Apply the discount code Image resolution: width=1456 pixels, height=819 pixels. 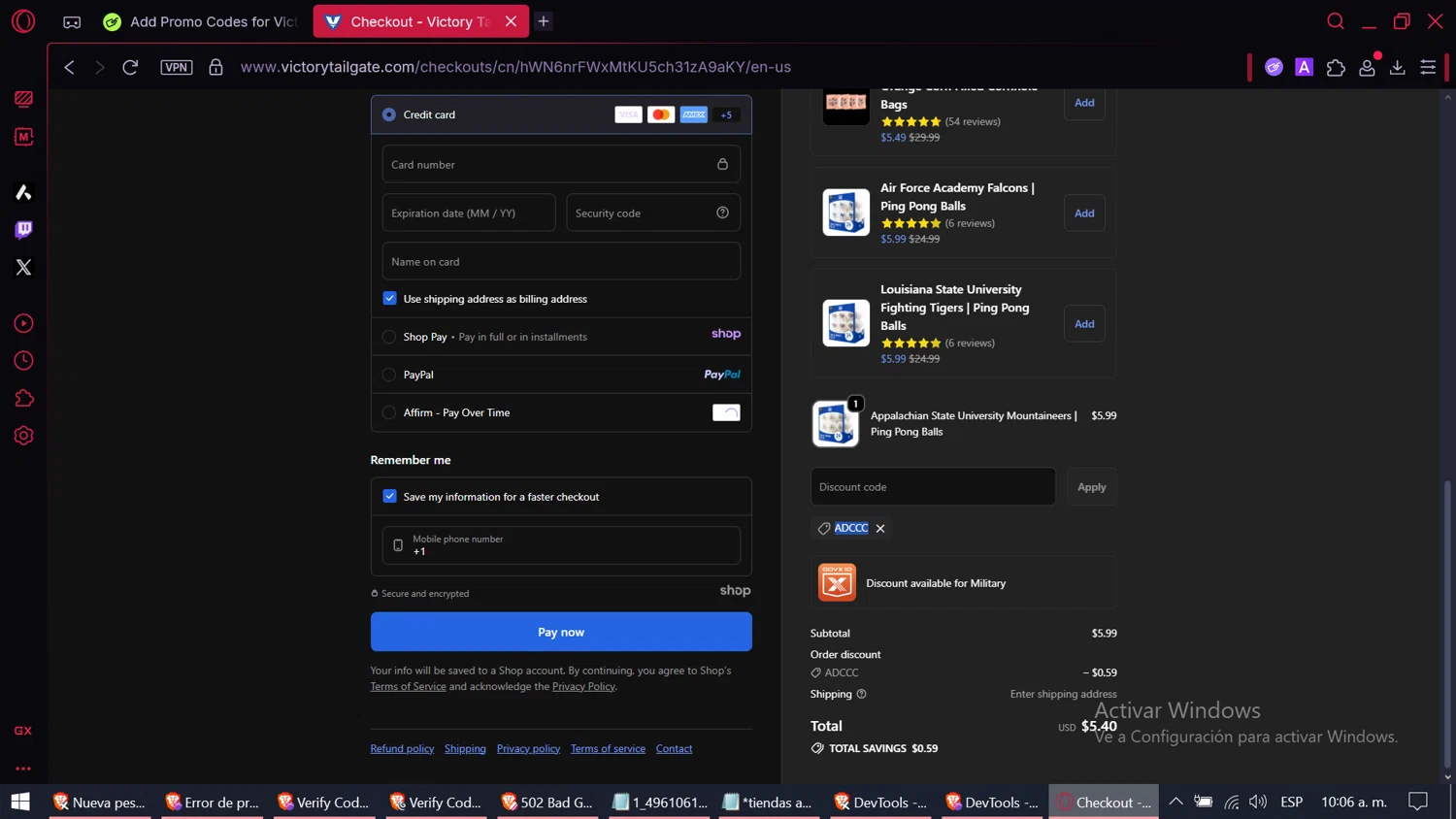click(1091, 487)
